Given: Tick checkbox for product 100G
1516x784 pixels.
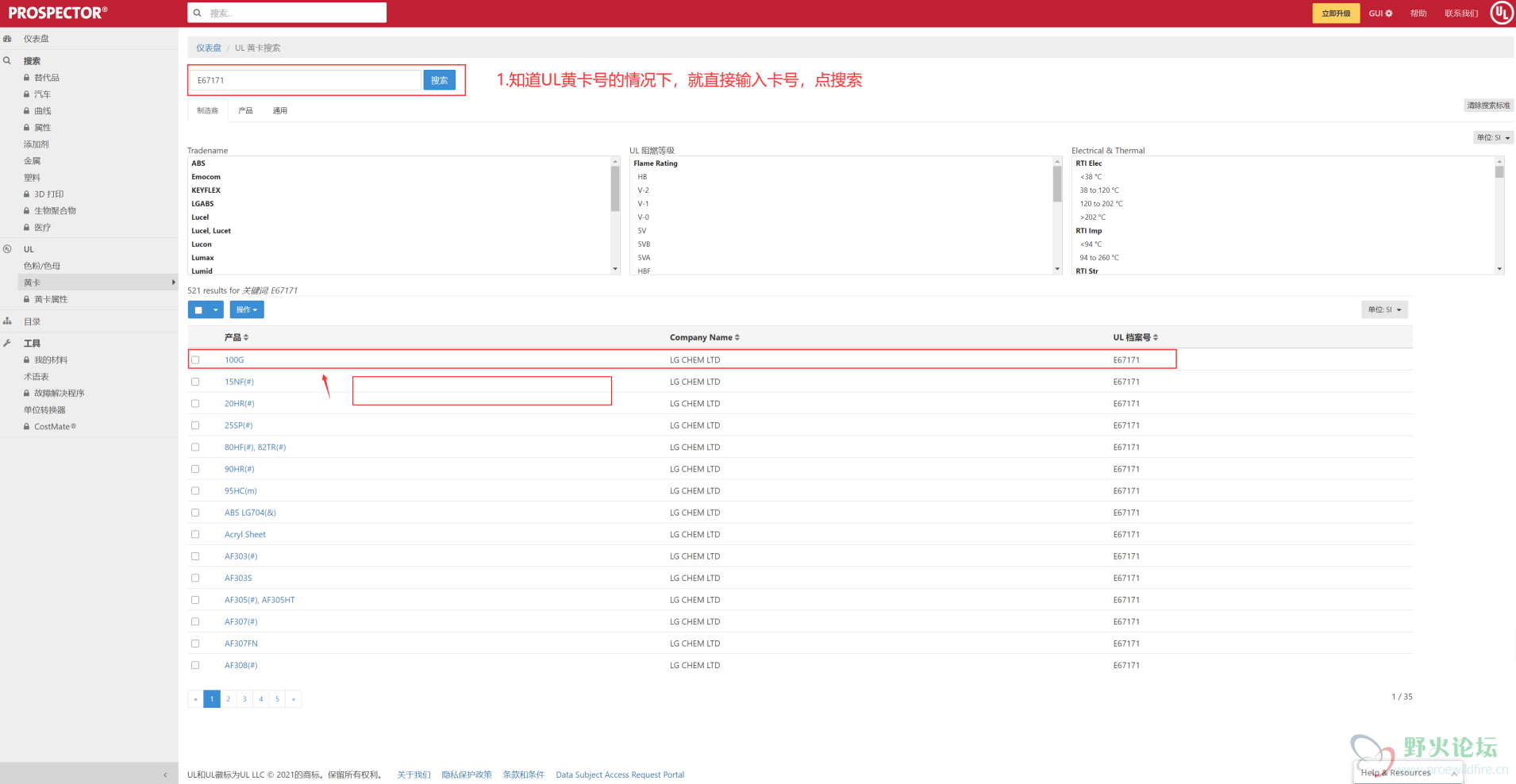Looking at the screenshot, I should (x=195, y=360).
